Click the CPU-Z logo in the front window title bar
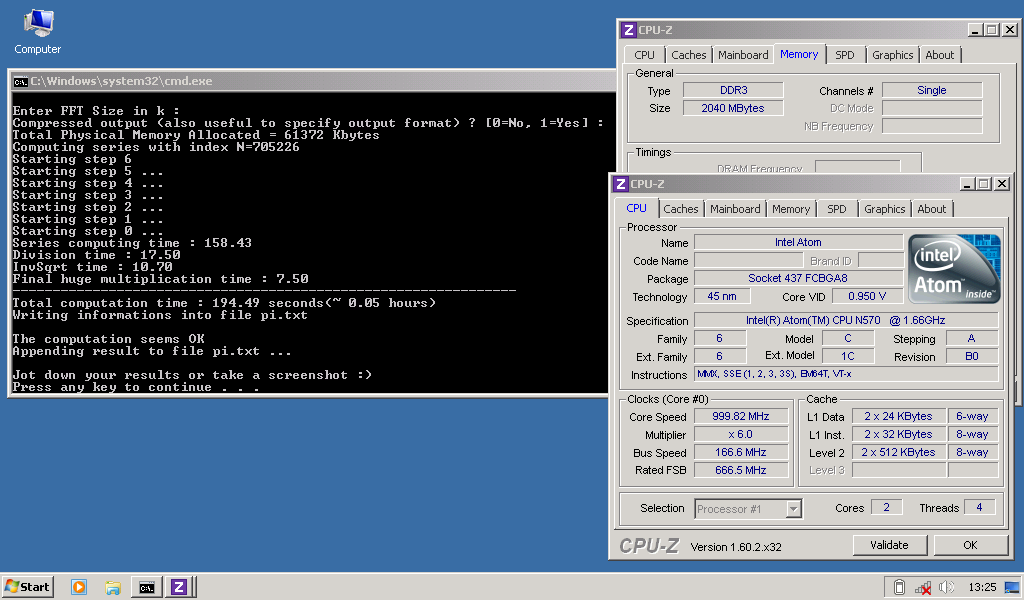The image size is (1024, 600). [620, 184]
